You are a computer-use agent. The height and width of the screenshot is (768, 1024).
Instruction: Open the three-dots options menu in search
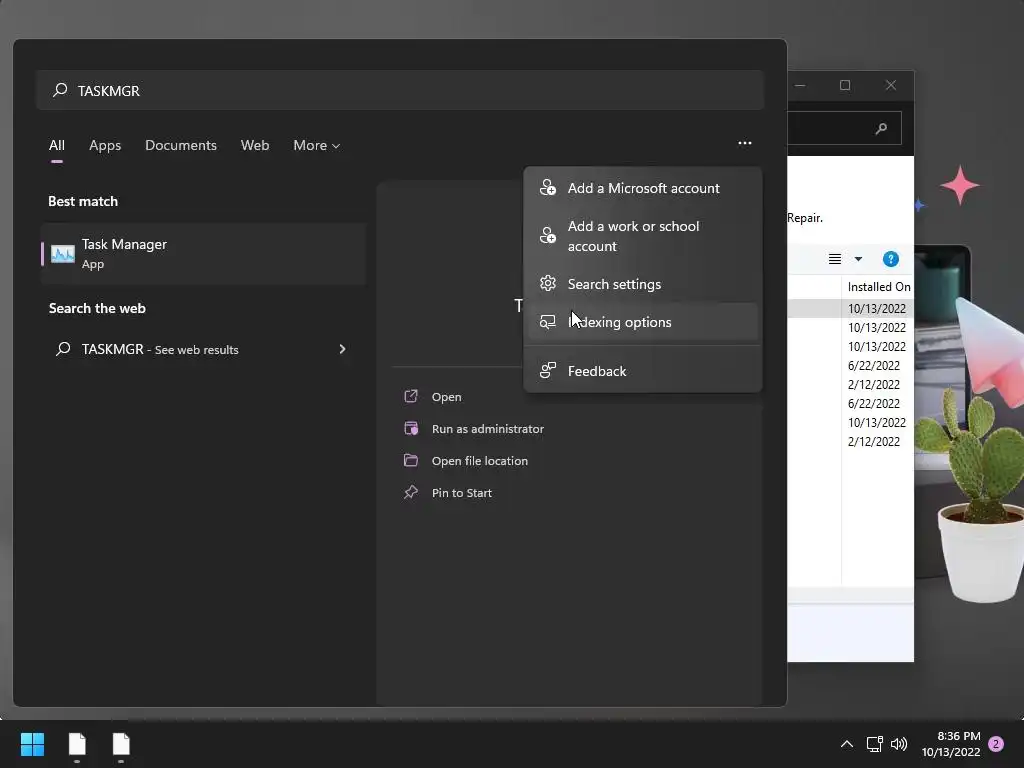click(x=744, y=143)
